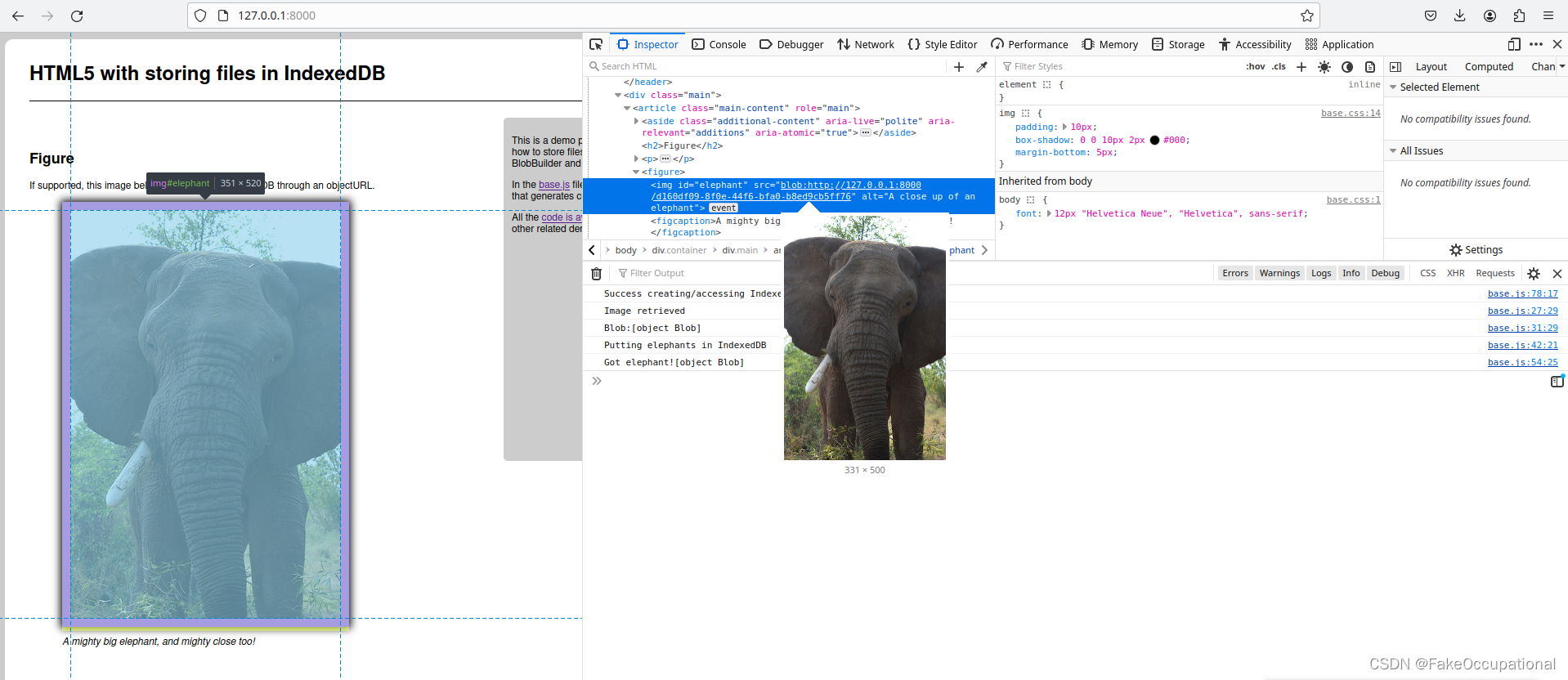Click the plus icon to create new node
The width and height of the screenshot is (1568, 680).
pos(959,67)
